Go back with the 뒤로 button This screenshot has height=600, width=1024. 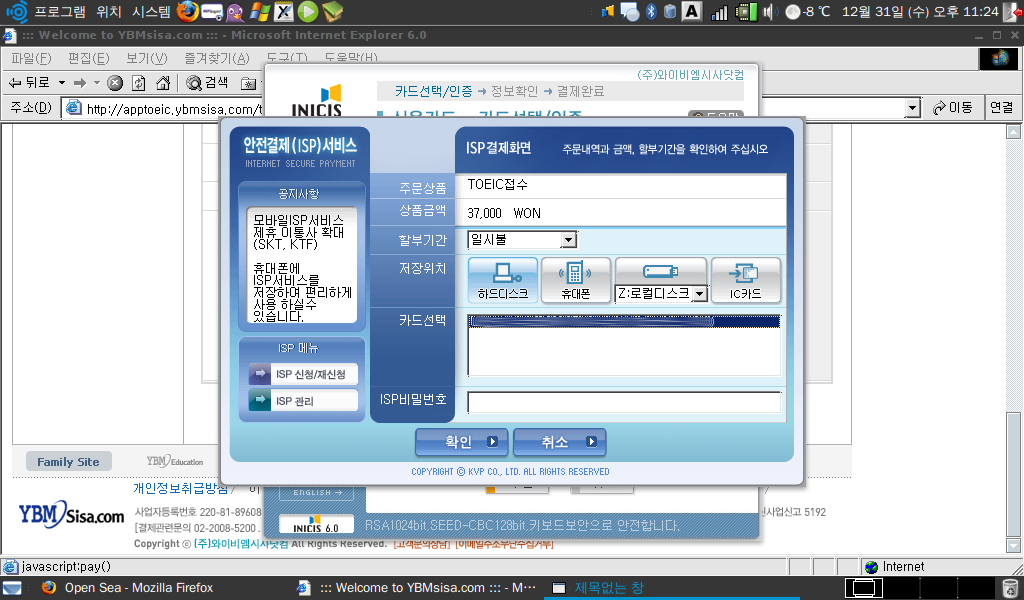[x=29, y=82]
